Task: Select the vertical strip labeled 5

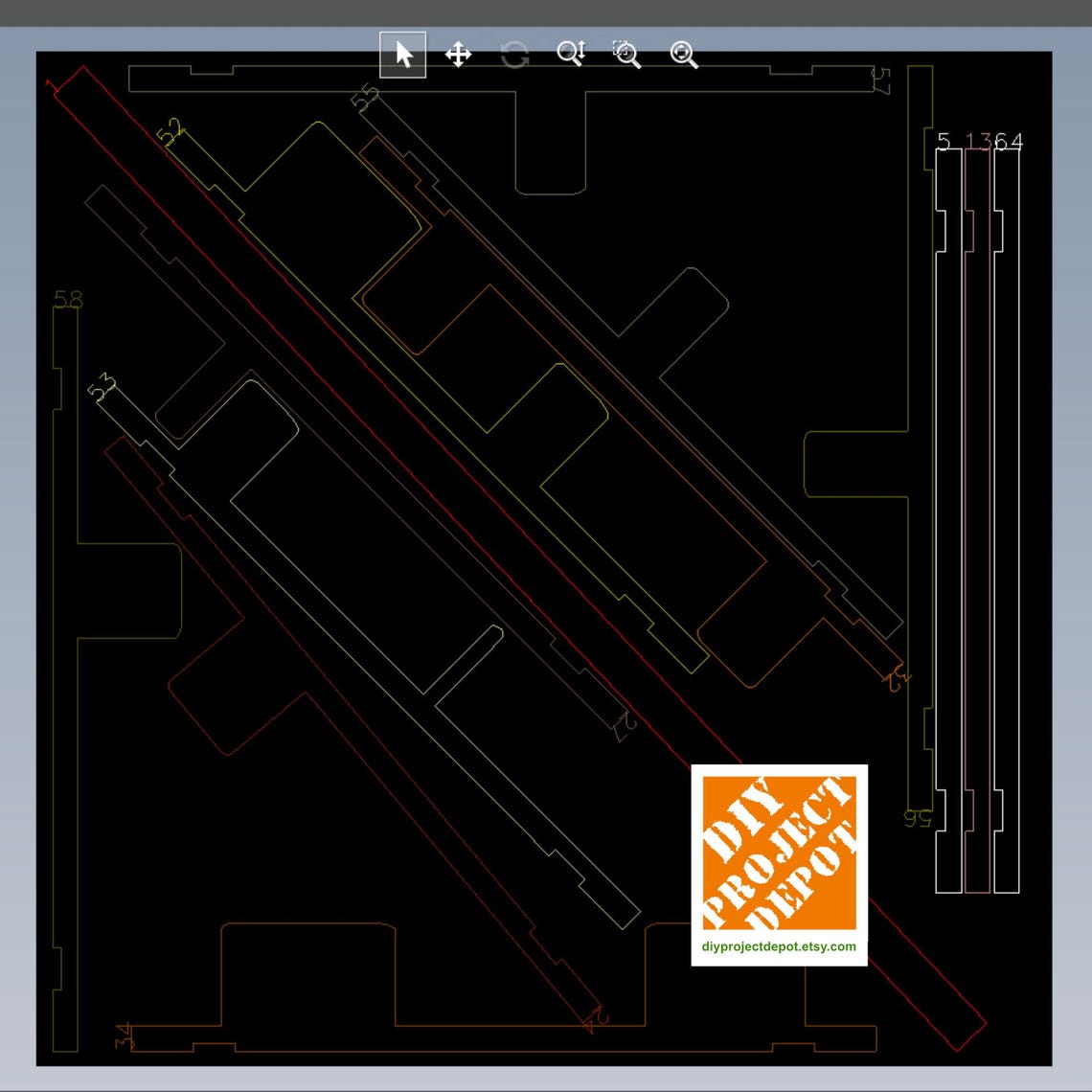Action: 944,140
